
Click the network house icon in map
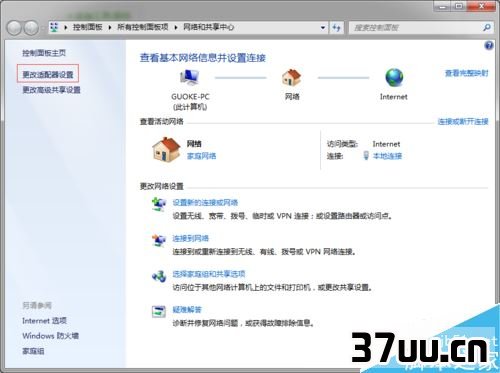291,78
